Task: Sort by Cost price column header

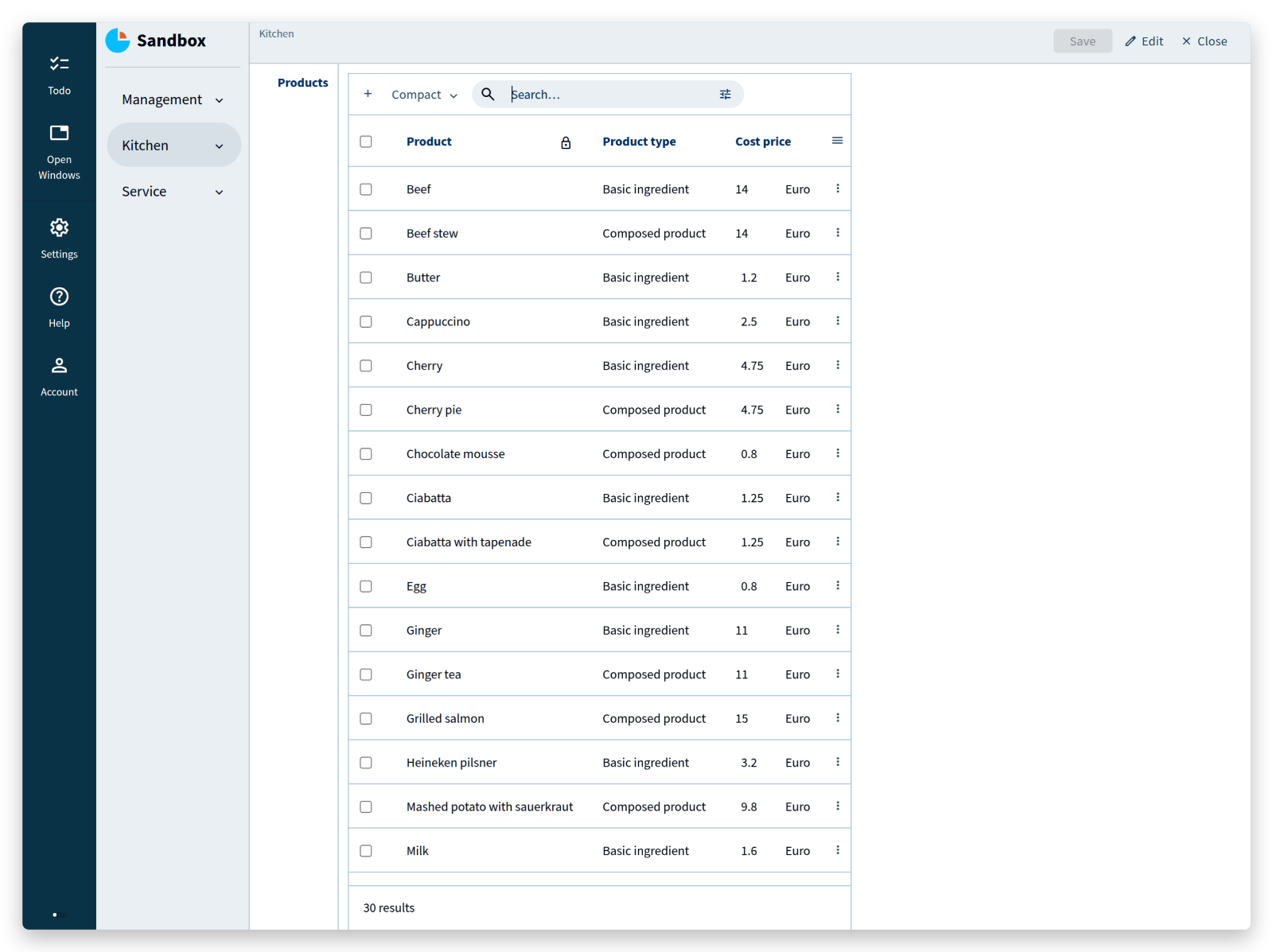Action: [x=763, y=142]
